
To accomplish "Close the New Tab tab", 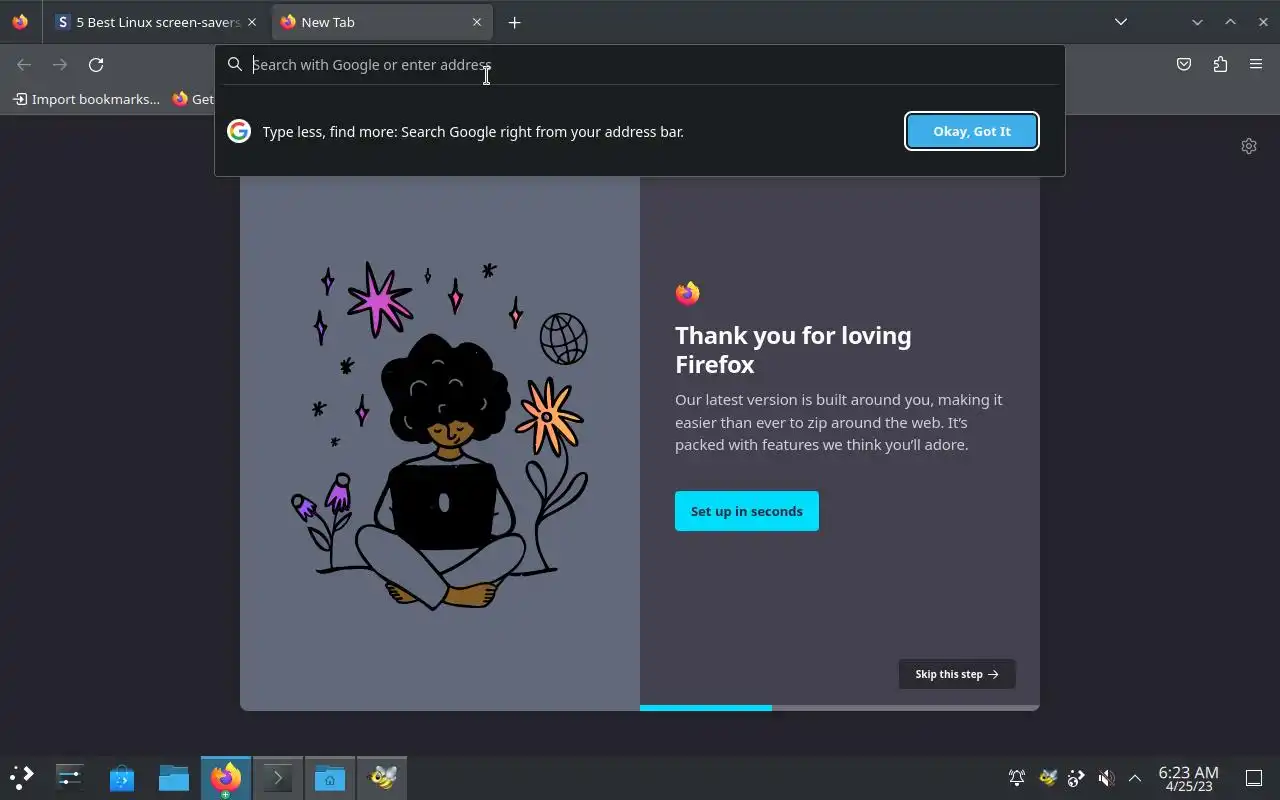I will (x=477, y=22).
